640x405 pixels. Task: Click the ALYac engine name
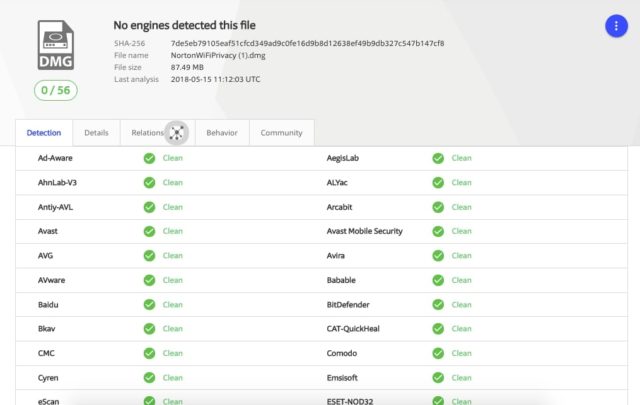pos(337,182)
